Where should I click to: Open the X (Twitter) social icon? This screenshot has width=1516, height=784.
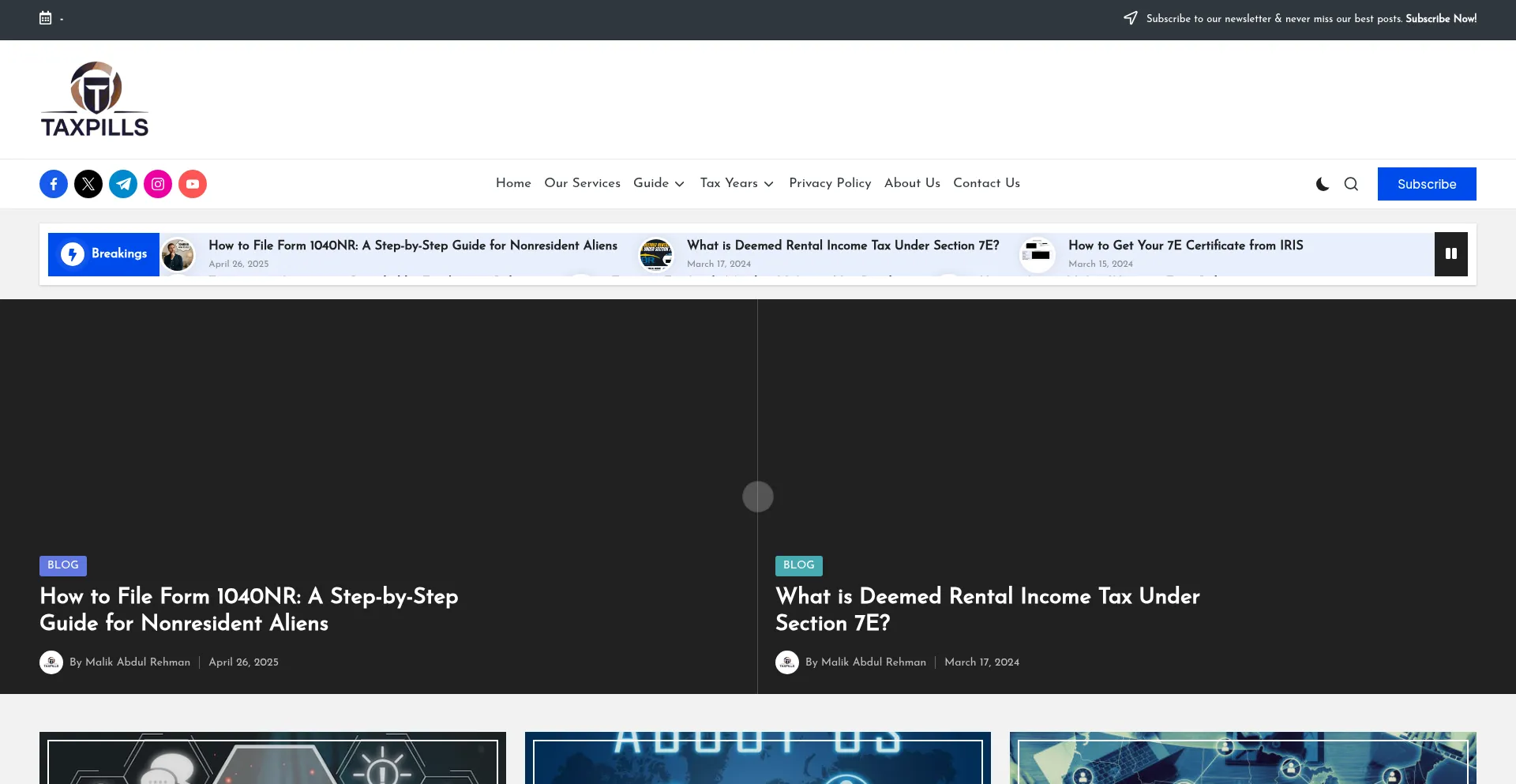[x=88, y=184]
